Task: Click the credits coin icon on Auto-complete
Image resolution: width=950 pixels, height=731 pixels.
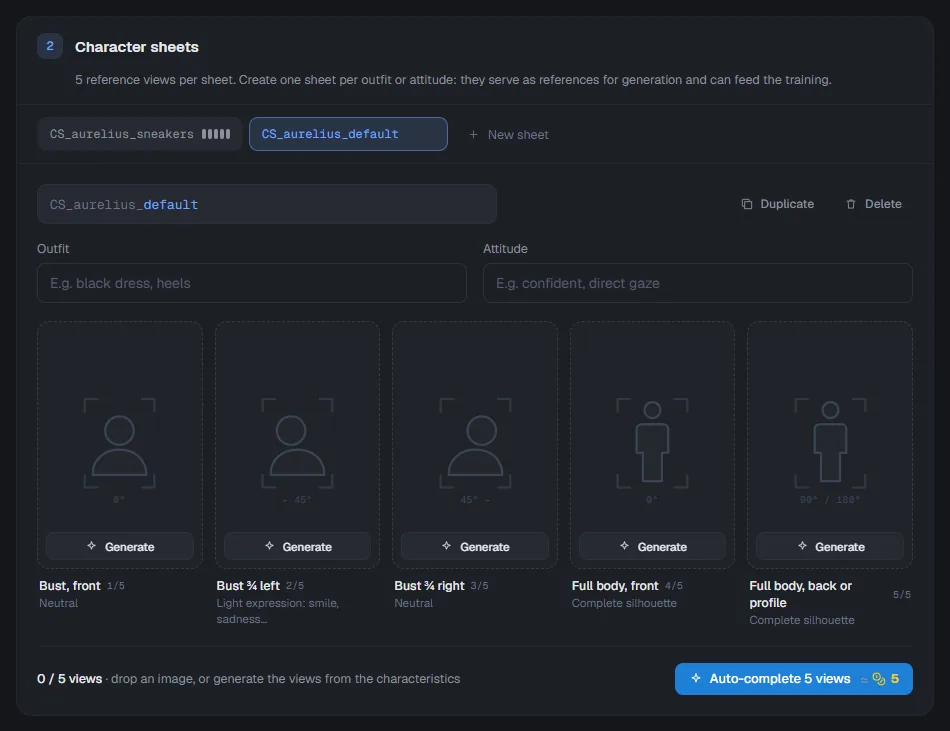Action: (879, 679)
